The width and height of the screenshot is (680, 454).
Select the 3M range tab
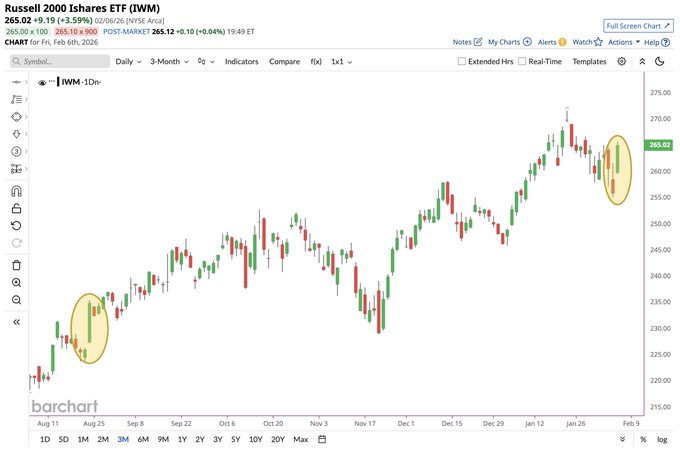[123, 439]
